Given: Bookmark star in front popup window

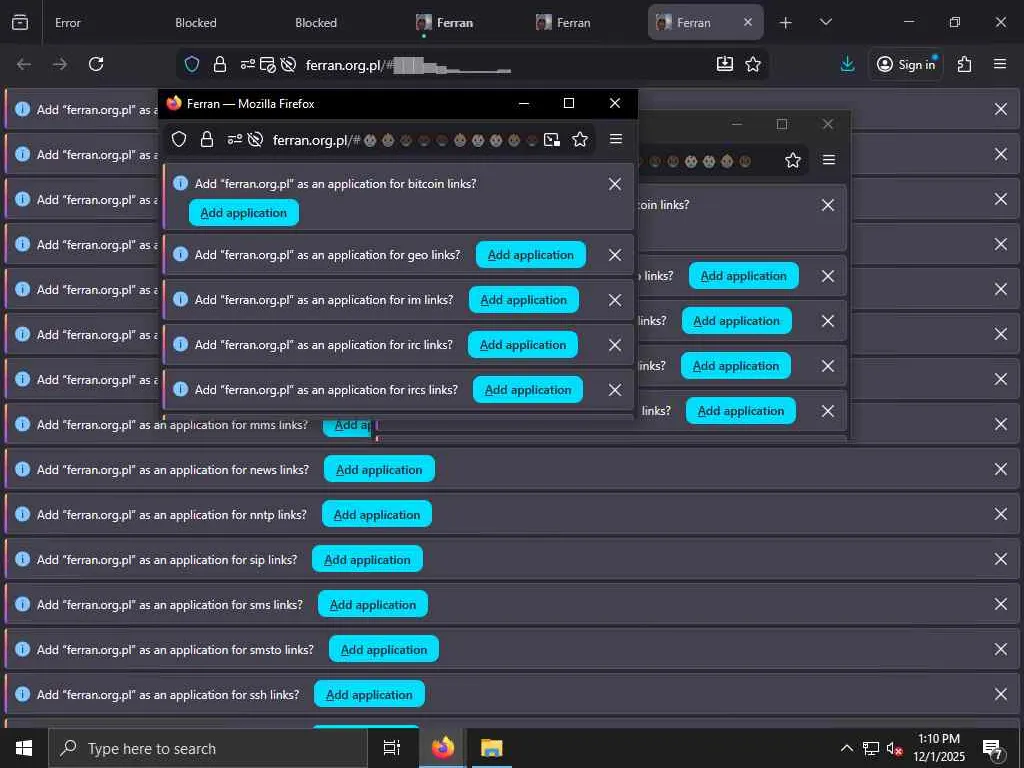Looking at the screenshot, I should click(x=579, y=139).
